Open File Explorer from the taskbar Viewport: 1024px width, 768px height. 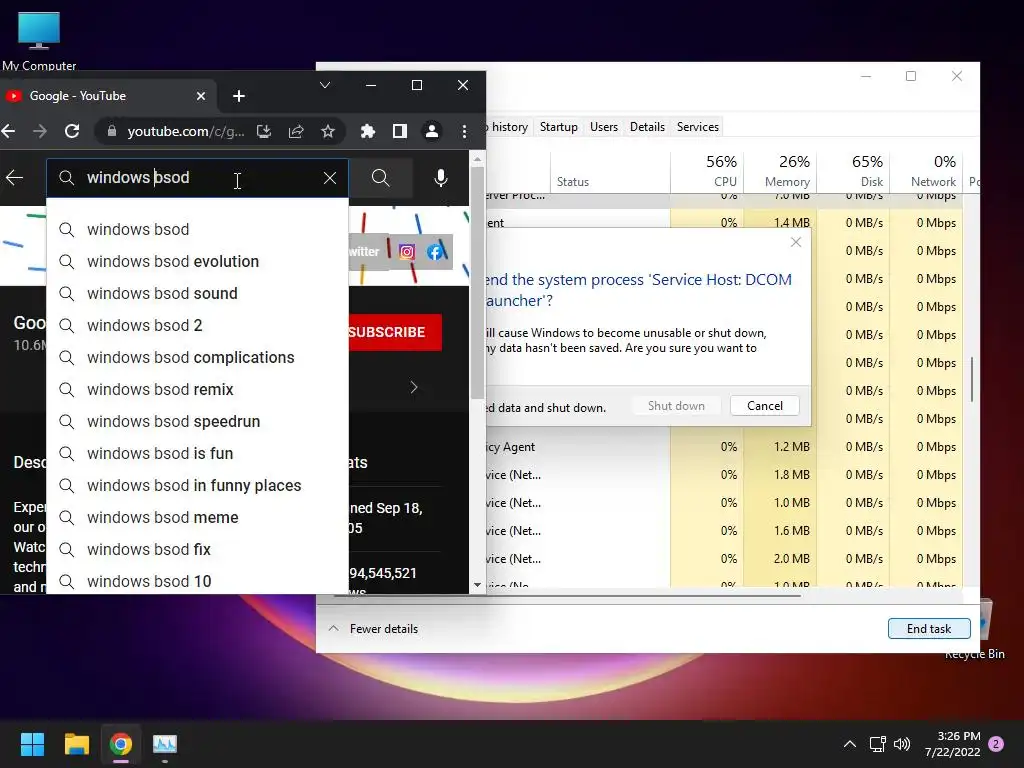[76, 744]
